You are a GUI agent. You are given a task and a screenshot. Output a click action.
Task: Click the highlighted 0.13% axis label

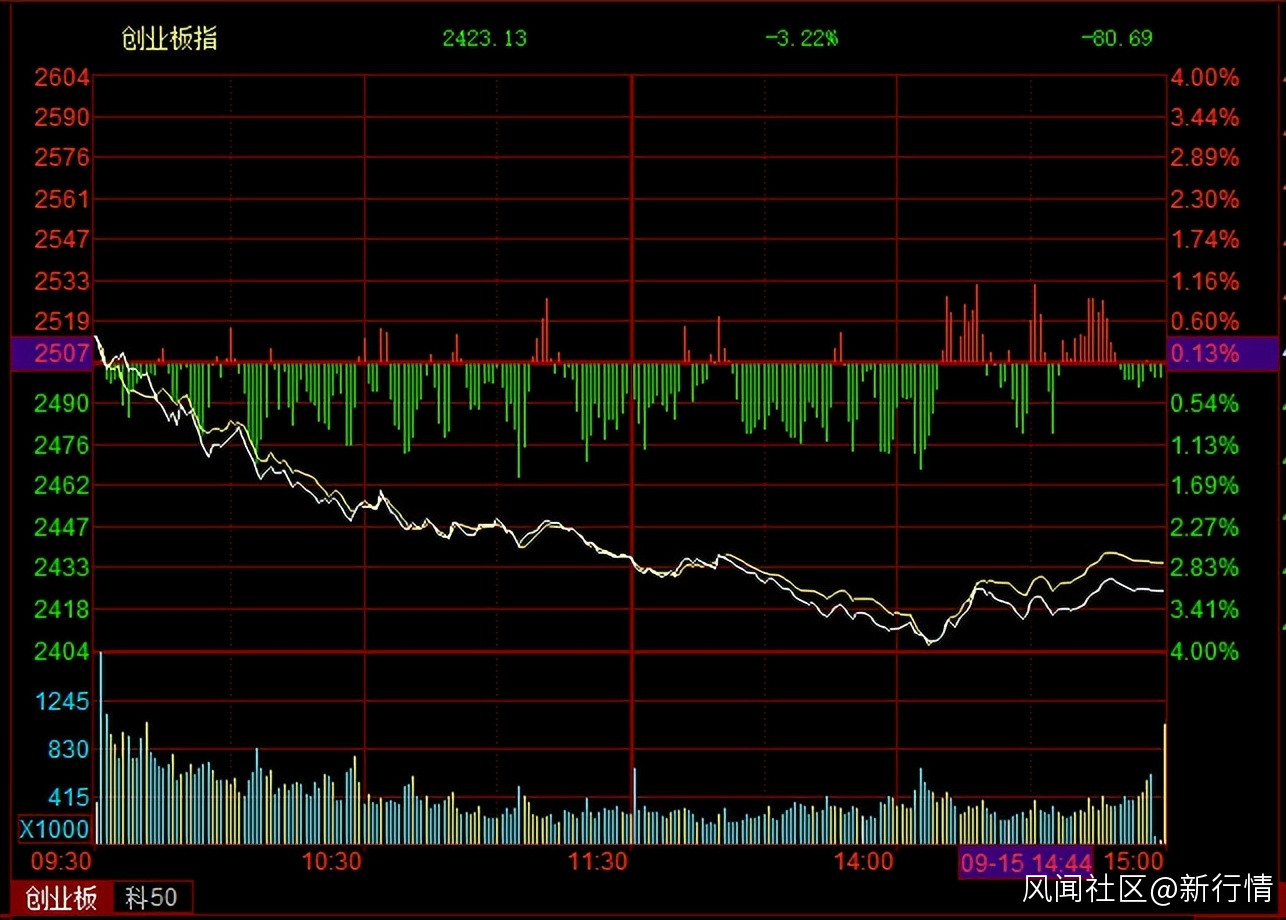point(1223,354)
